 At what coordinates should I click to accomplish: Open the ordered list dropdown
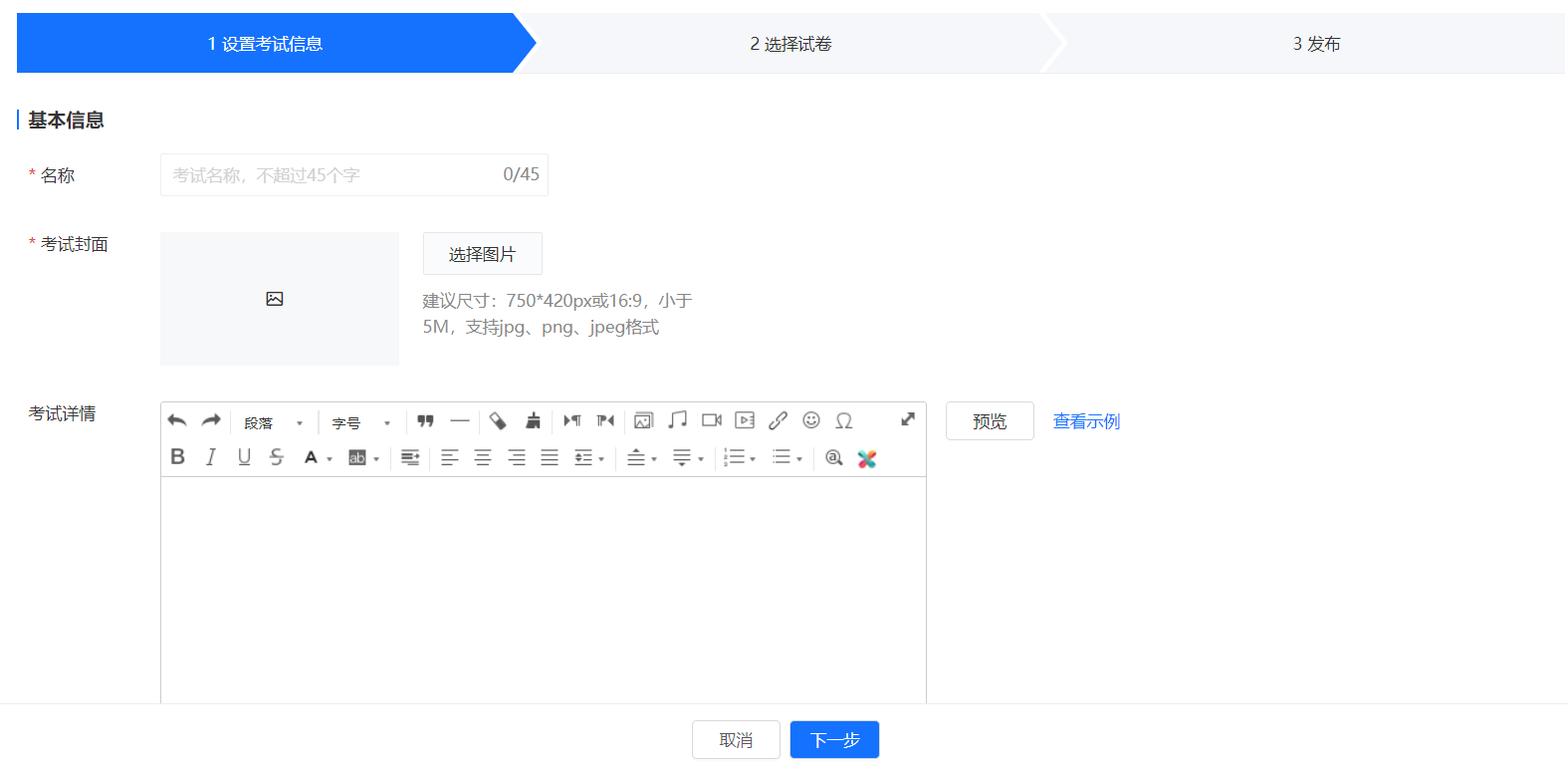coord(740,457)
